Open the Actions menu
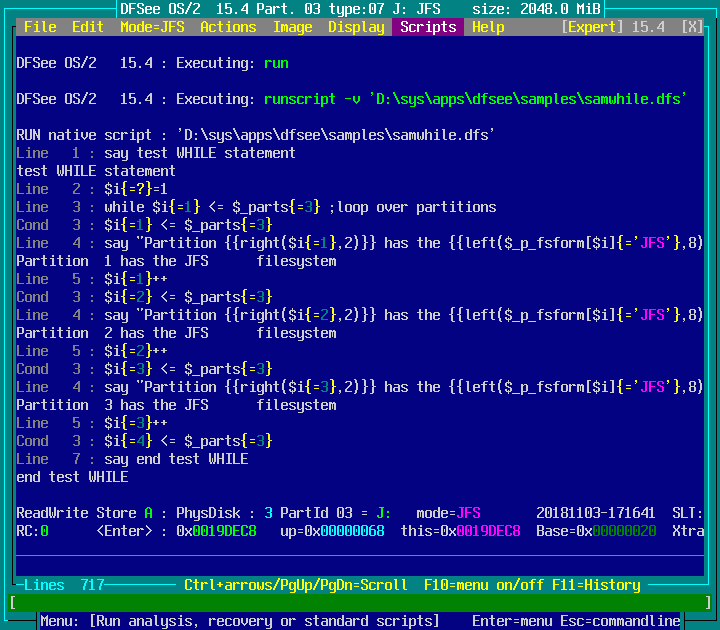 tap(228, 27)
